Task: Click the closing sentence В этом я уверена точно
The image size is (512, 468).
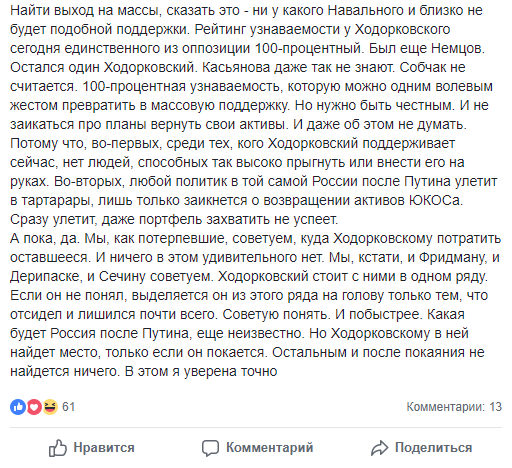Action: (x=201, y=372)
